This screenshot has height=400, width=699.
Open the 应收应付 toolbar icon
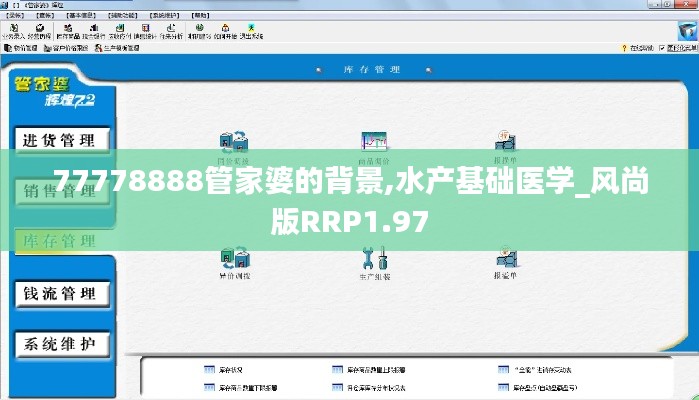click(120, 31)
